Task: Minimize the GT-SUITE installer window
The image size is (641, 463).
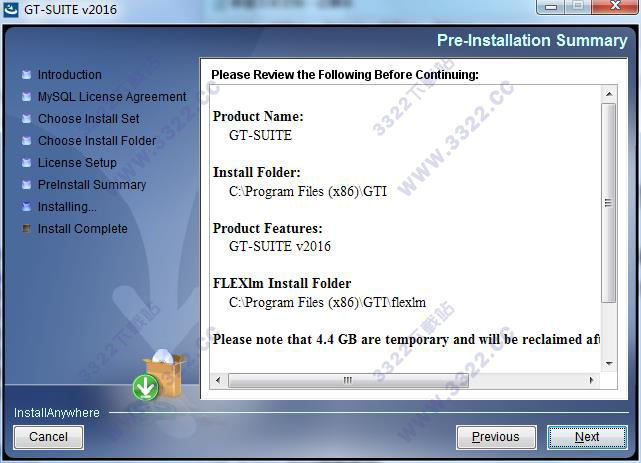Action: pyautogui.click(x=551, y=7)
